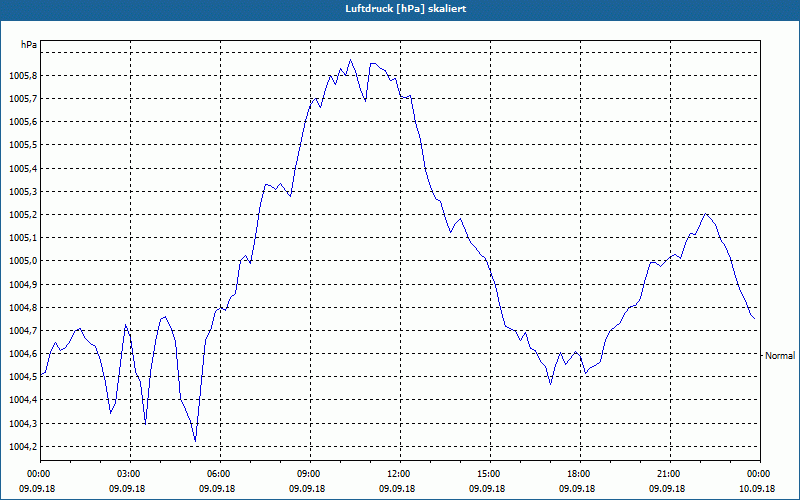This screenshot has height=500, width=800.
Task: Click the '1004,7' pressure value label
Action: (23, 331)
